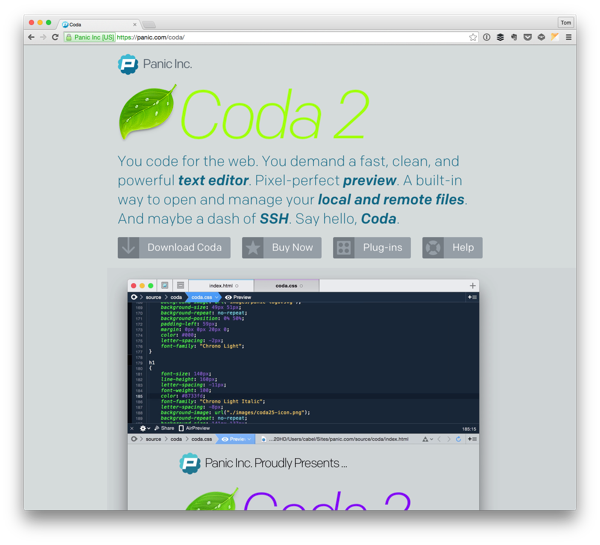
Task: Open the Tom profile switcher
Action: click(x=566, y=22)
